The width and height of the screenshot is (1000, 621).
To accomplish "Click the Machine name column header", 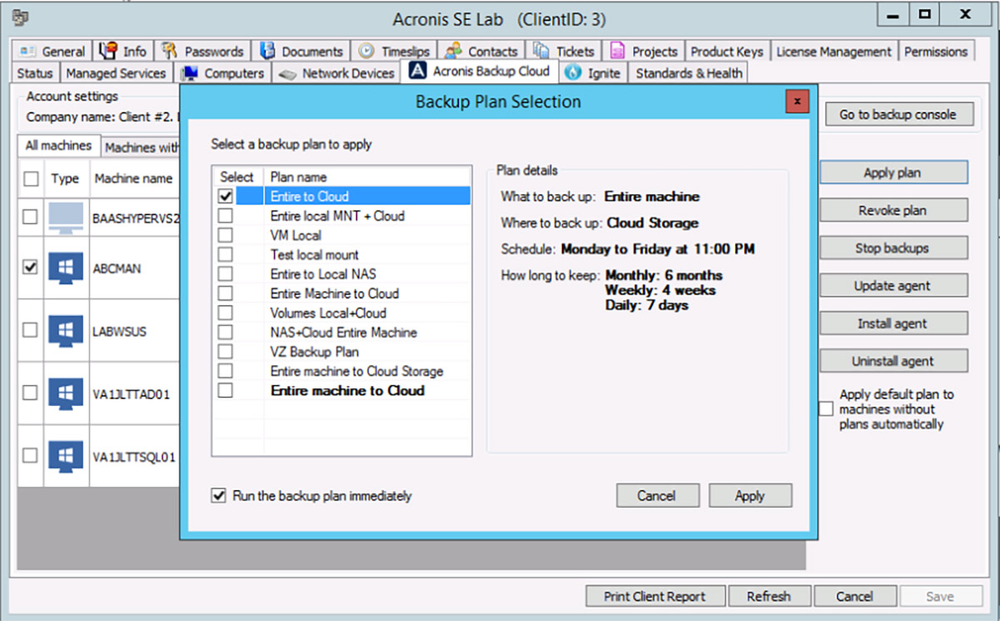I will 133,179.
